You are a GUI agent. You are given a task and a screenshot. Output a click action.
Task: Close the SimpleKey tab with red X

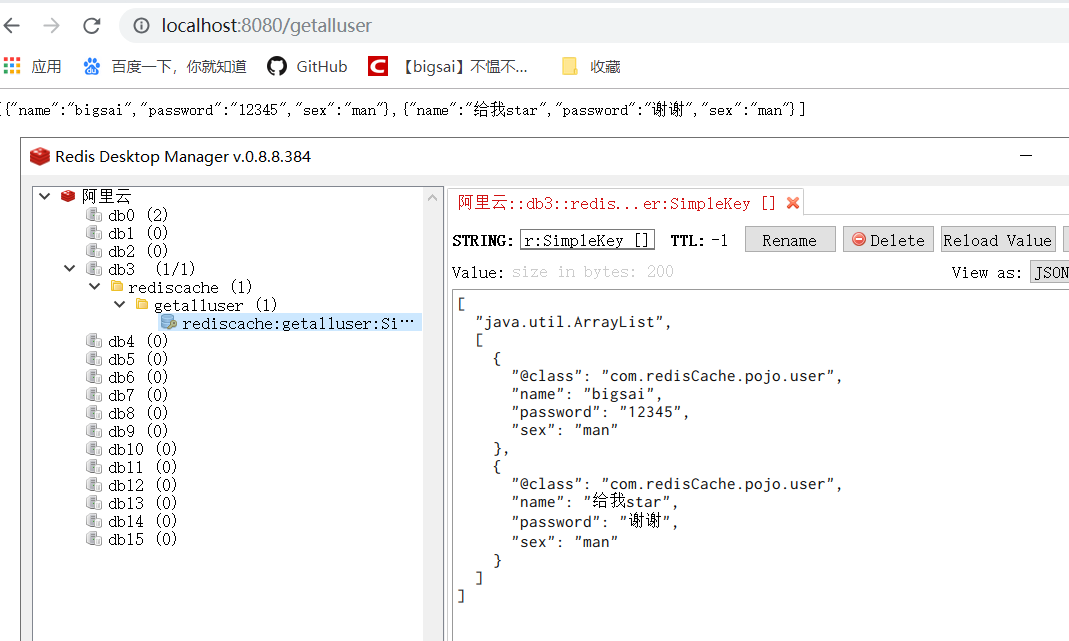792,203
